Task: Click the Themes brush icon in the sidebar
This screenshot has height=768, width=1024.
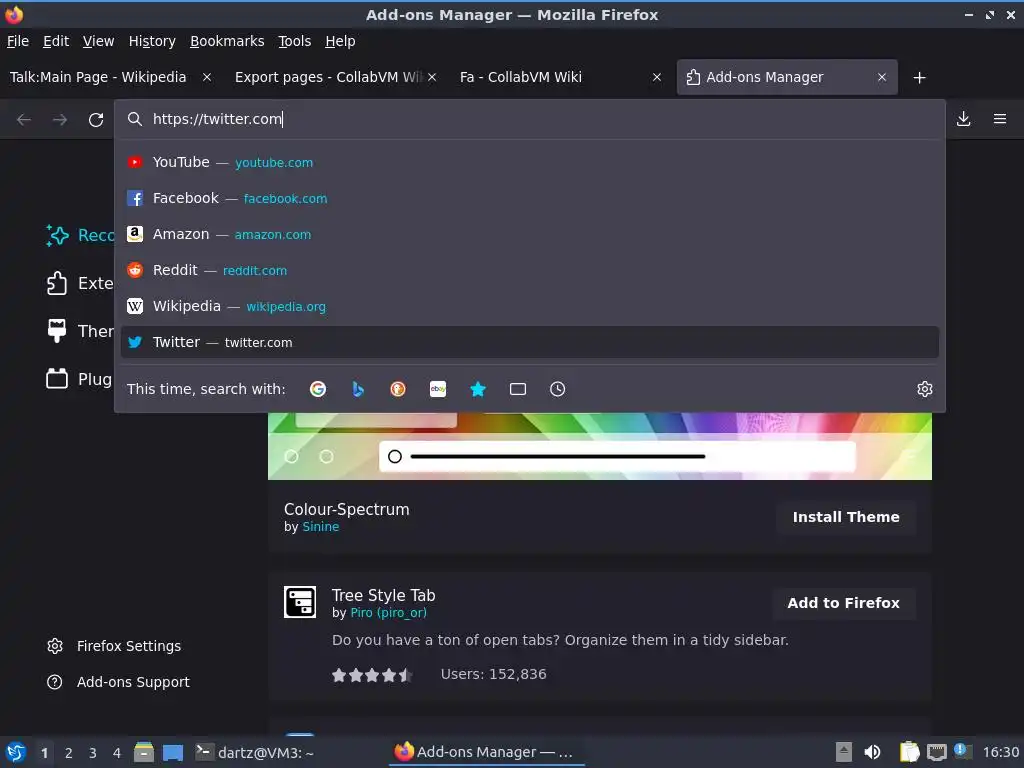Action: tap(57, 331)
